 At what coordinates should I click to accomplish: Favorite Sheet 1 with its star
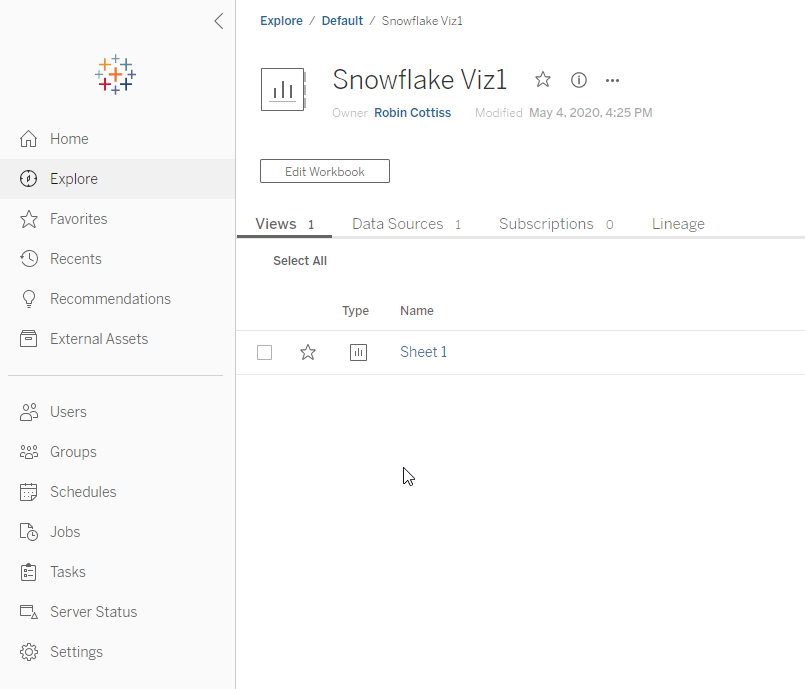click(x=308, y=352)
